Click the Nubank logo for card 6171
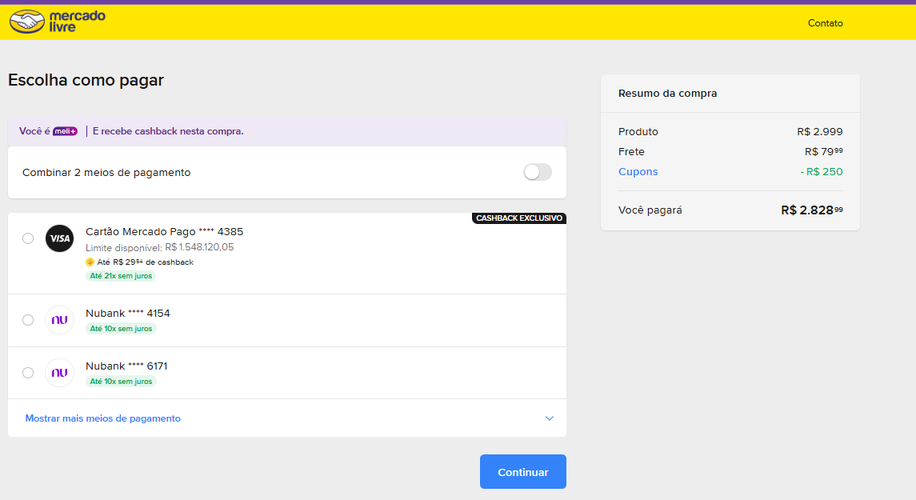 pos(60,373)
